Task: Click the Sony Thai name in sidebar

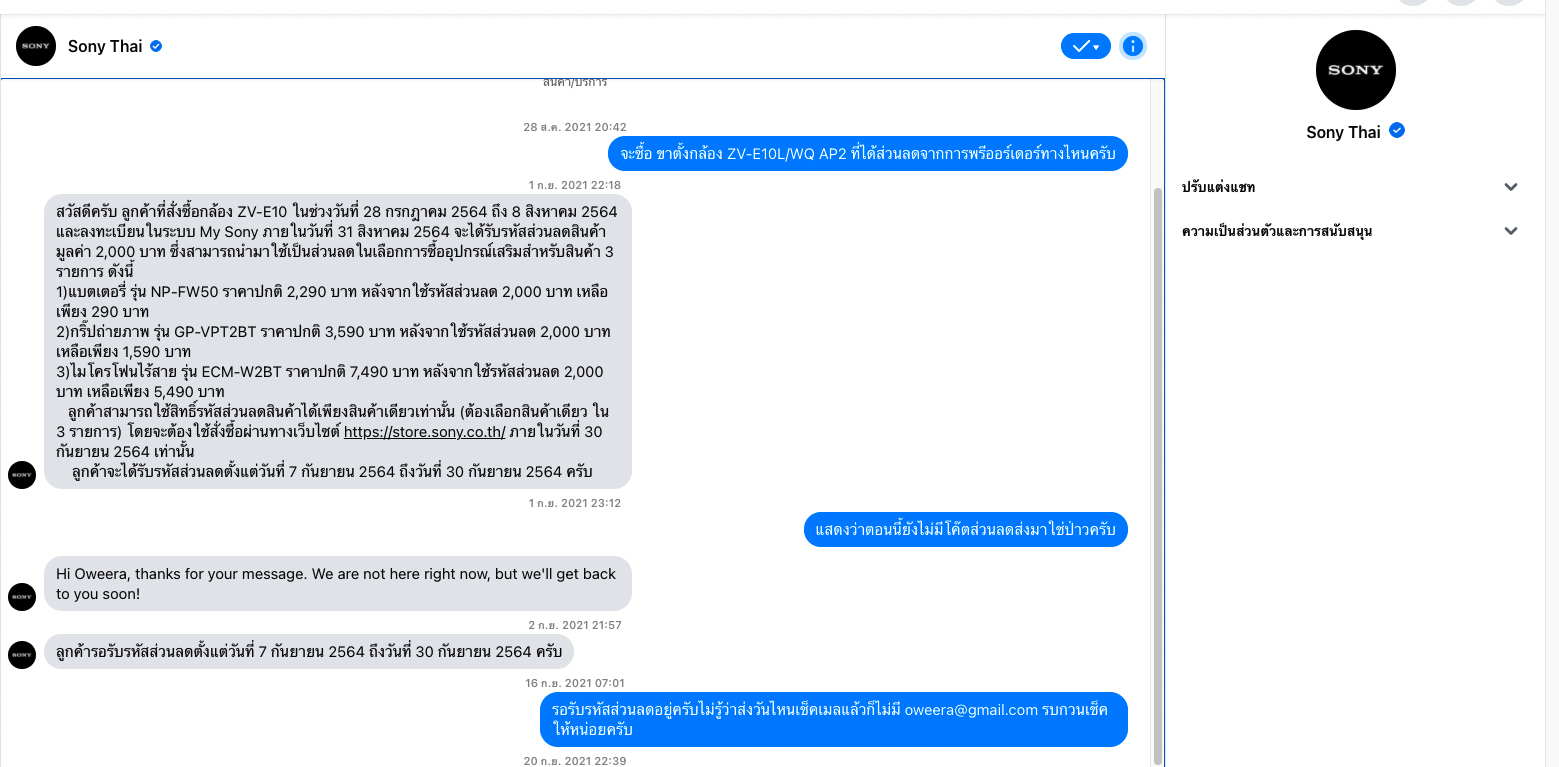Action: [x=1343, y=132]
